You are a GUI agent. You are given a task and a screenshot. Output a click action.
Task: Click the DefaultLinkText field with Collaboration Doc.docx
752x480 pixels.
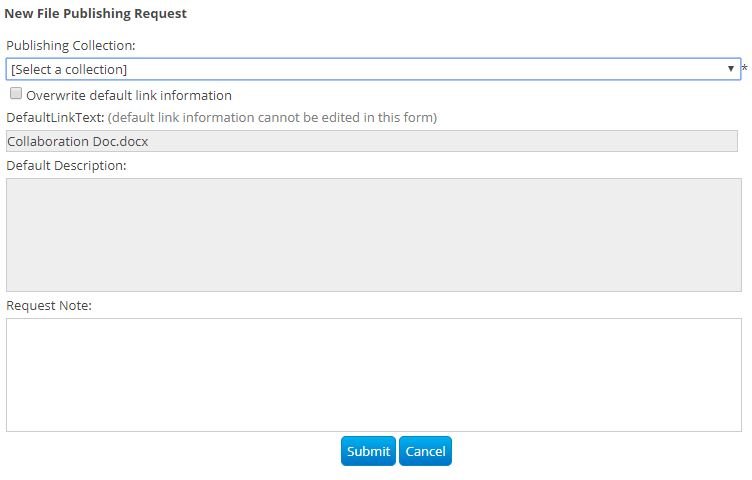372,141
